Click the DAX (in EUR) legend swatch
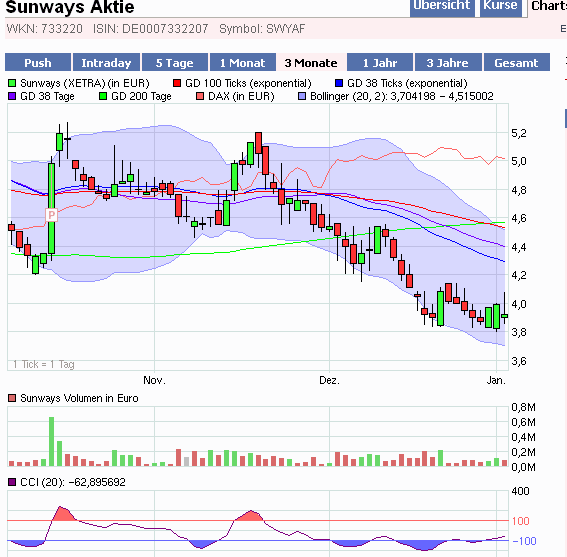 (200, 96)
